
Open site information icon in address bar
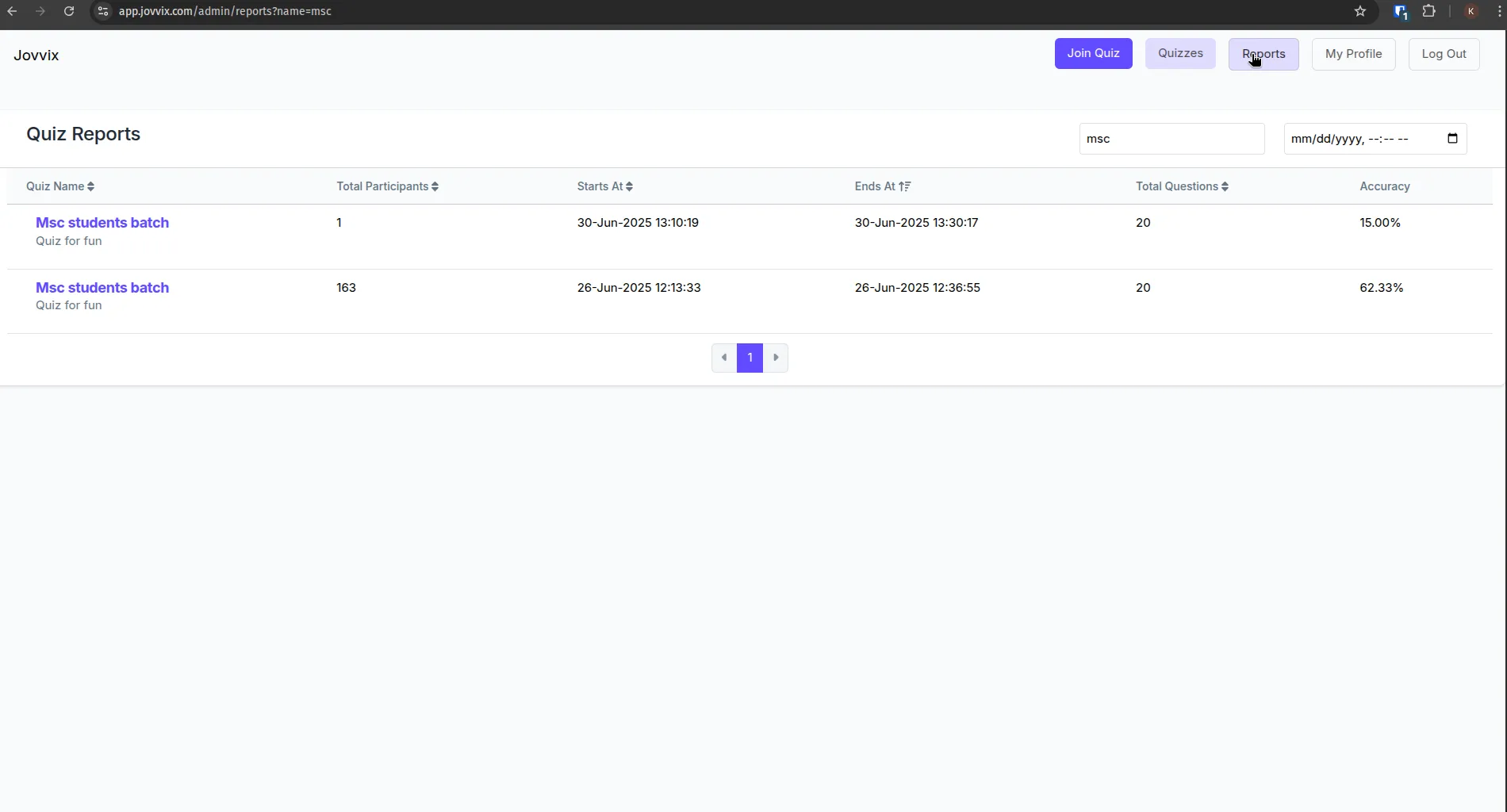tap(102, 11)
